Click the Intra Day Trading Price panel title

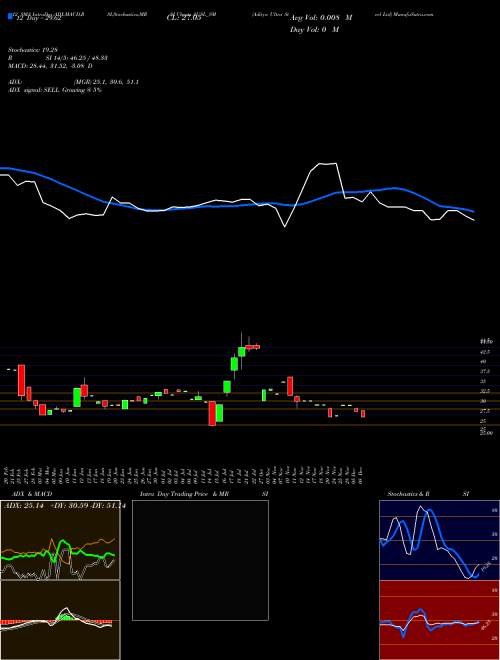[x=204, y=494]
